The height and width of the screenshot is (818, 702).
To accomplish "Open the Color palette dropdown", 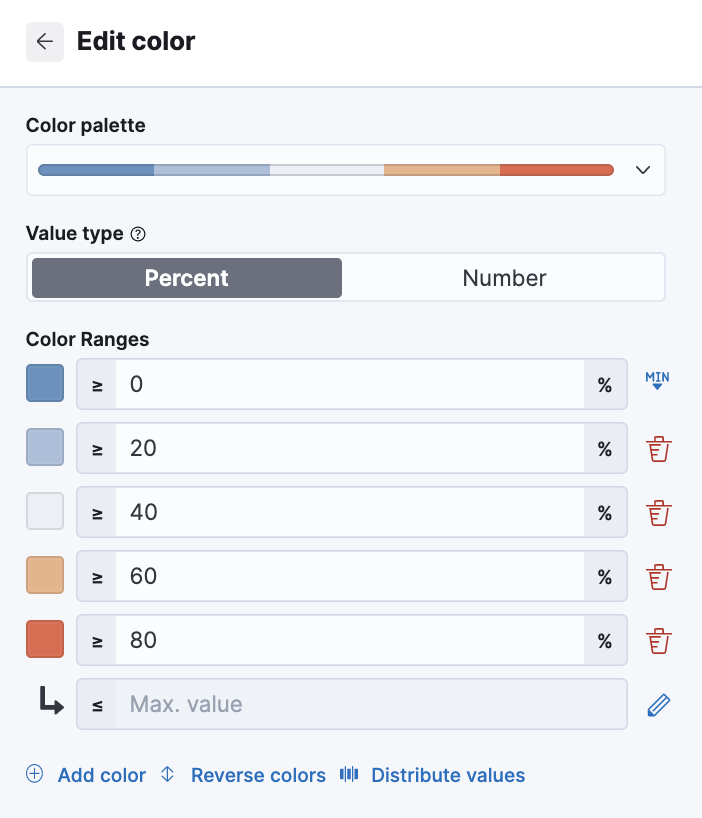I will [x=326, y=170].
